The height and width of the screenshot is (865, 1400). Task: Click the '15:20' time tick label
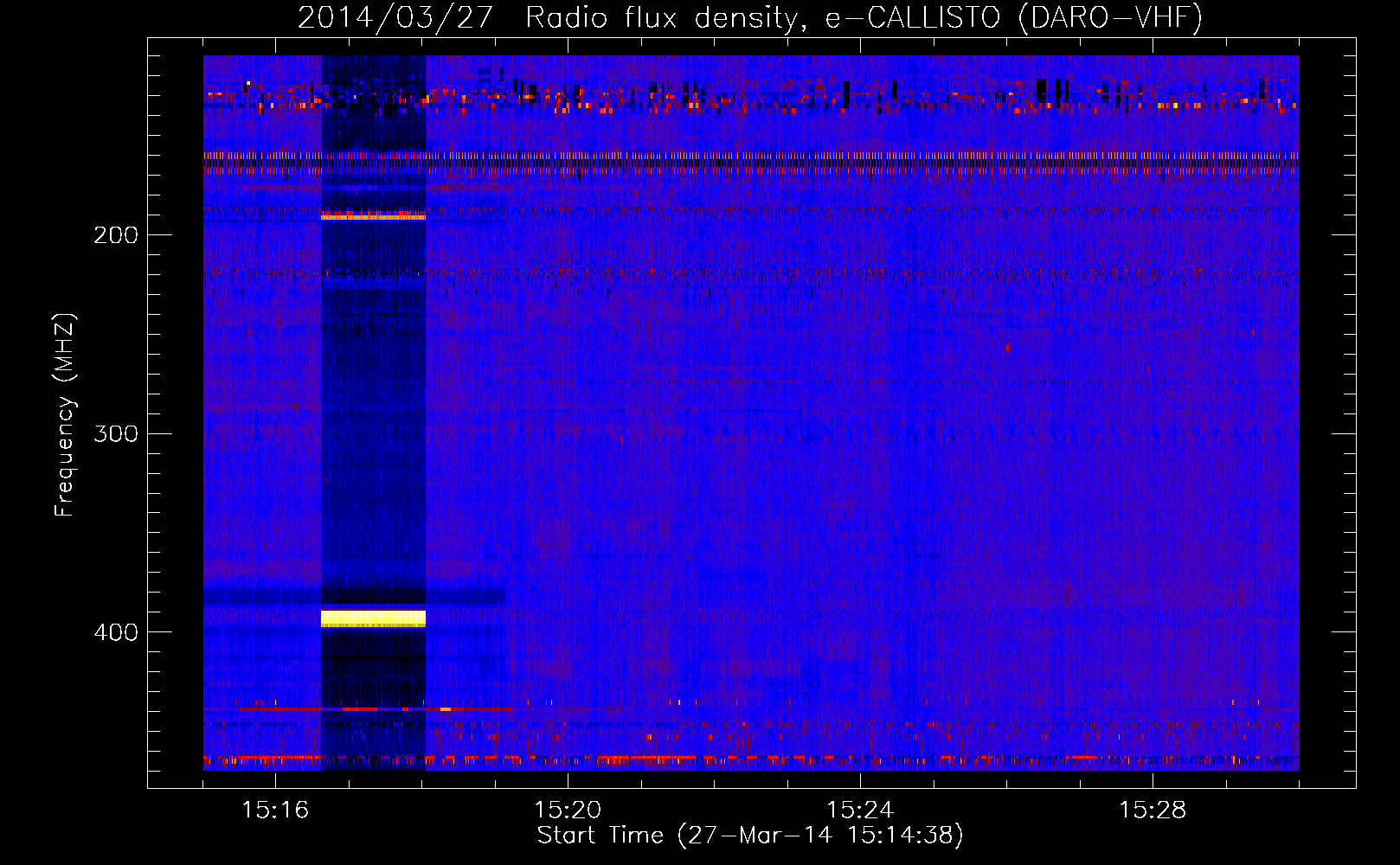tap(568, 810)
